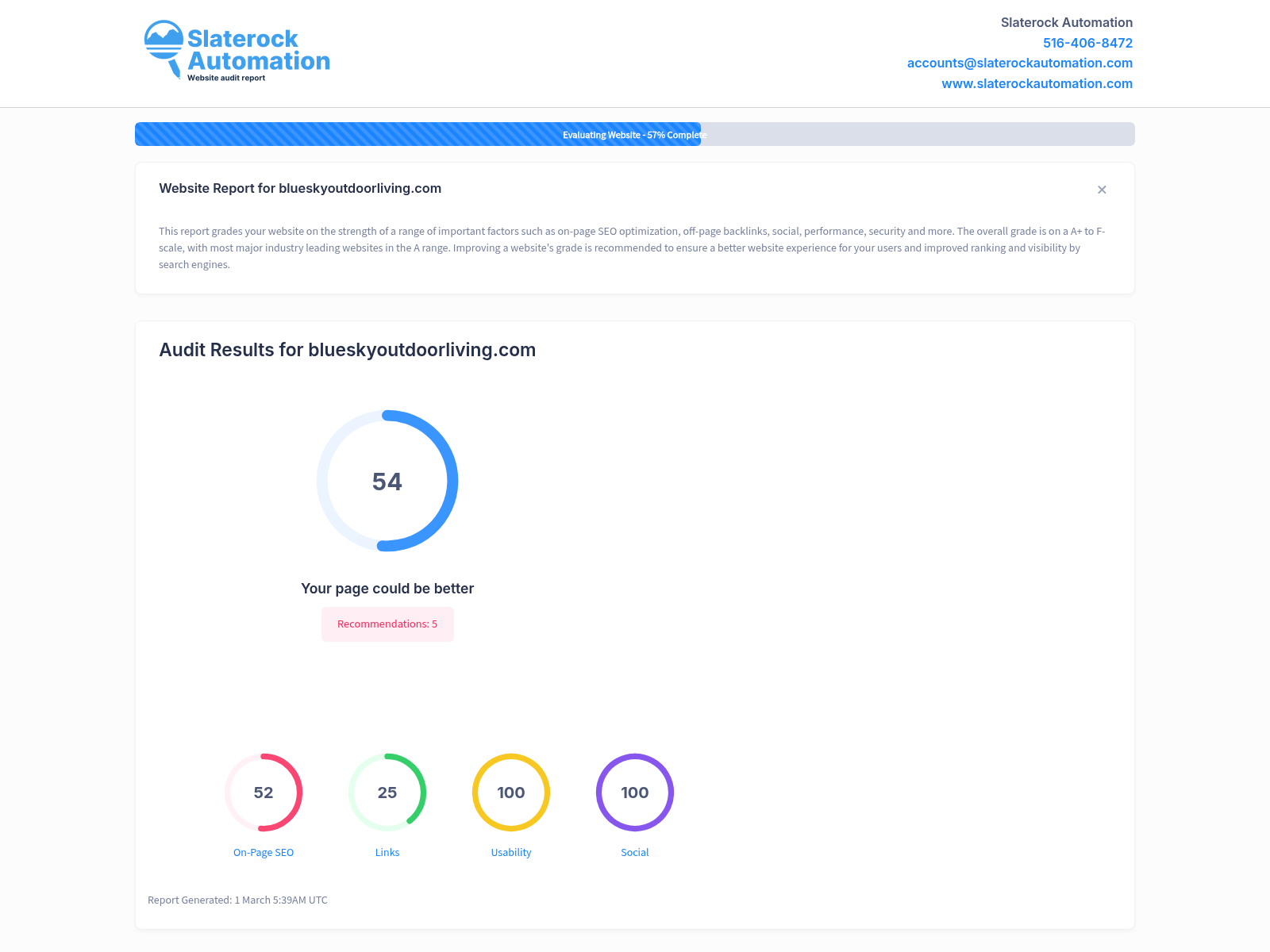Click the Recommendations: 5 badge
The width and height of the screenshot is (1270, 952).
387,624
